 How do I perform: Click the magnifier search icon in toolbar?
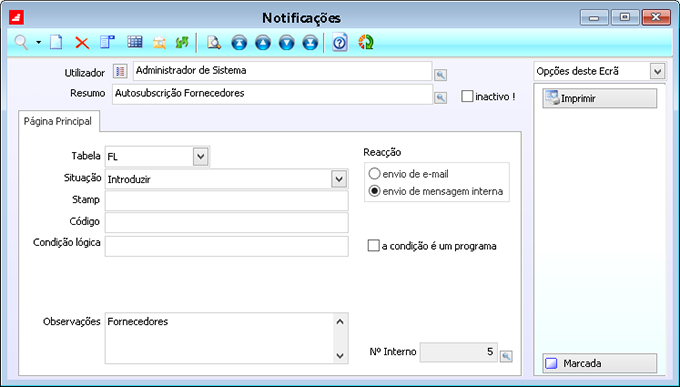[21, 43]
